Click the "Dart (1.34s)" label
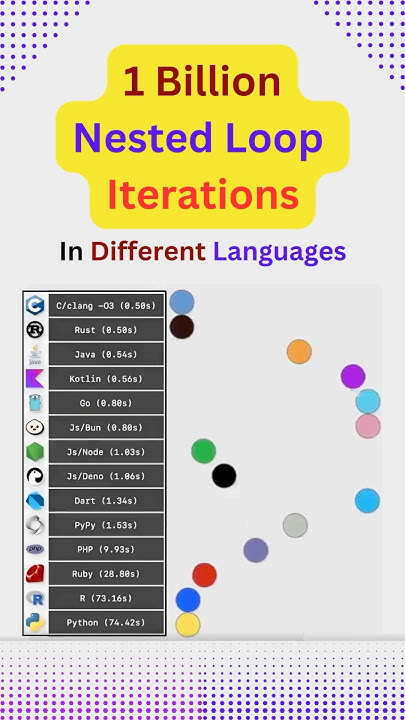The image size is (405, 720). click(106, 501)
